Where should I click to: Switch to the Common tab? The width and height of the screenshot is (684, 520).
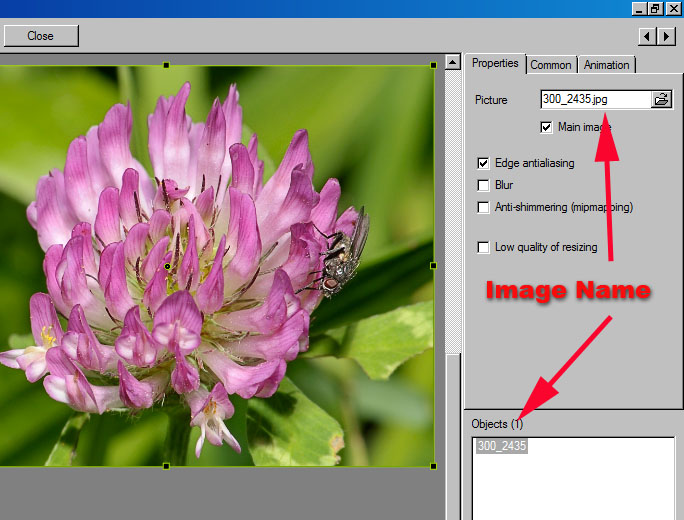(551, 65)
